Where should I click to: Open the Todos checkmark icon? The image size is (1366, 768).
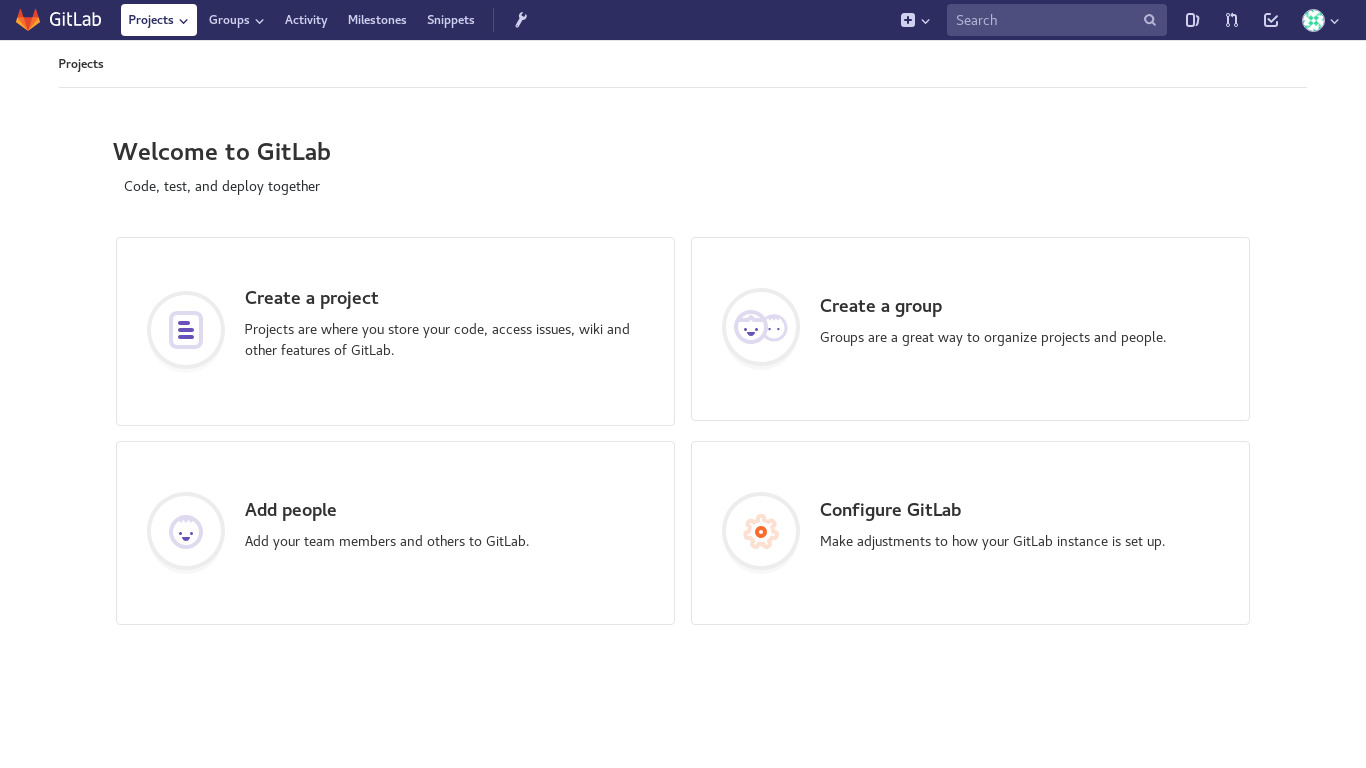coord(1271,20)
